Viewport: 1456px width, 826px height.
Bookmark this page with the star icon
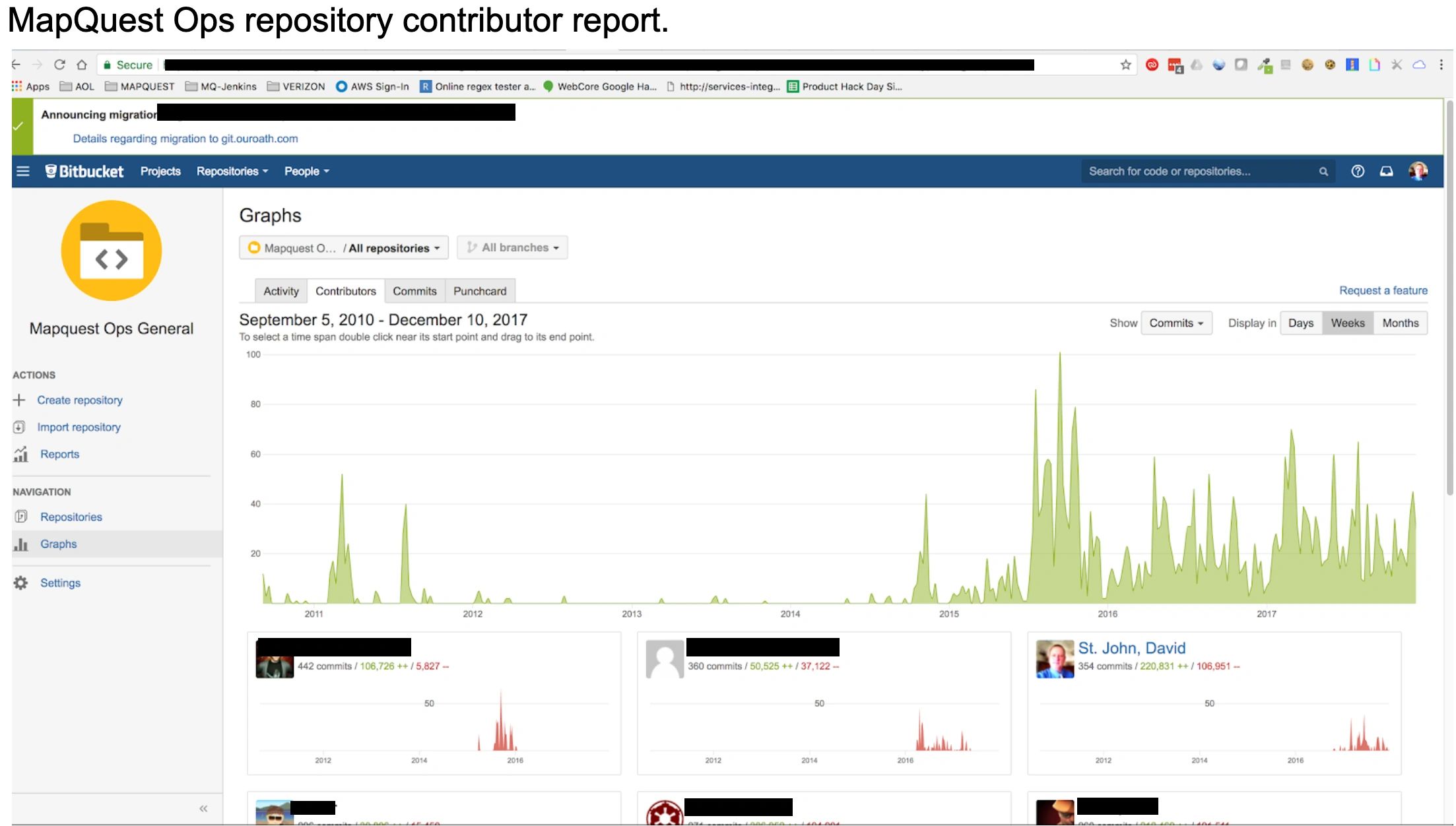click(1126, 65)
